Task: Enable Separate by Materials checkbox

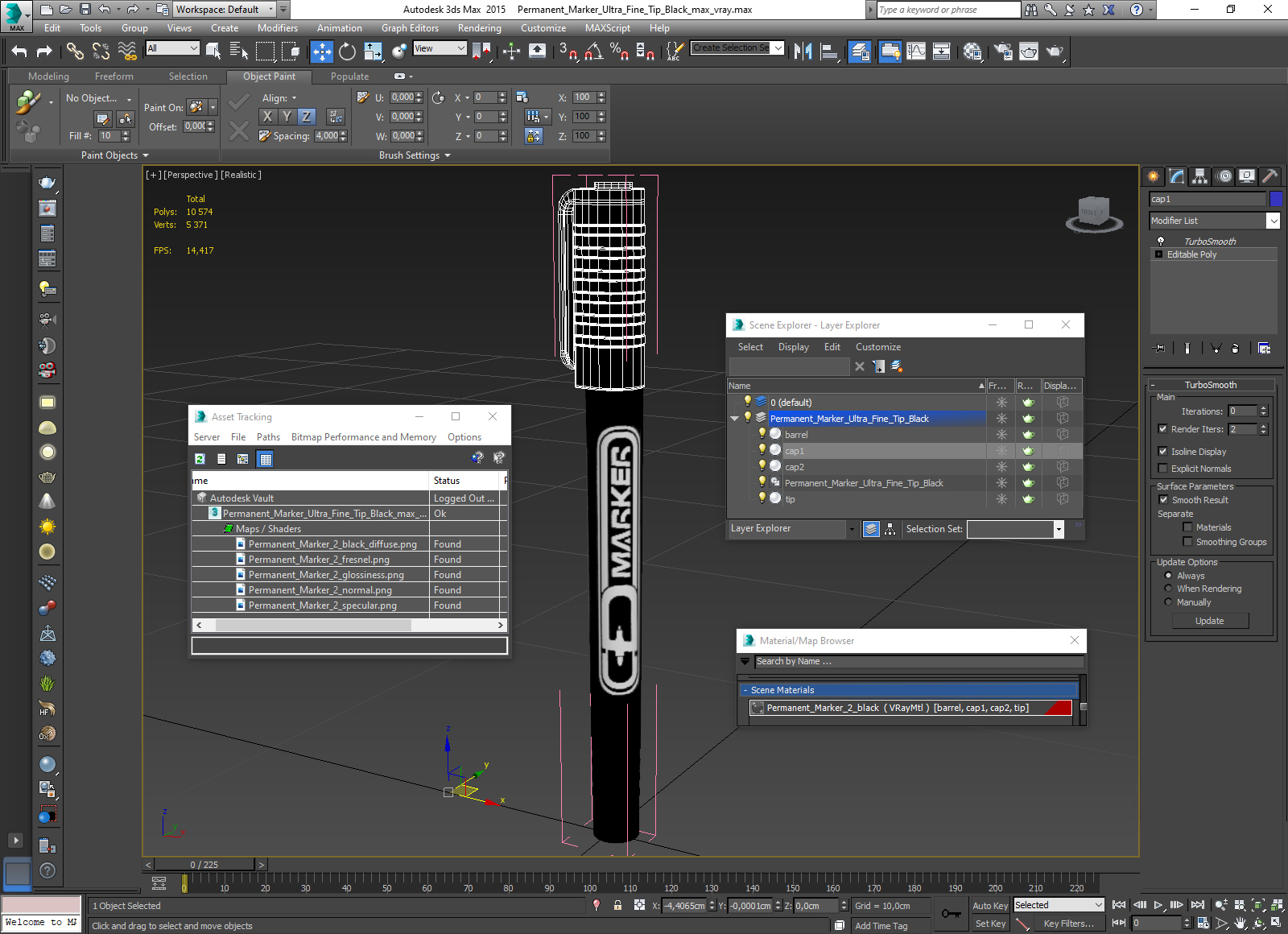Action: tap(1187, 527)
